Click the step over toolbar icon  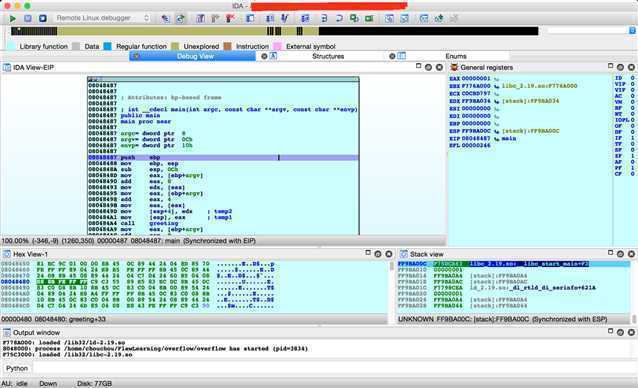coord(339,18)
